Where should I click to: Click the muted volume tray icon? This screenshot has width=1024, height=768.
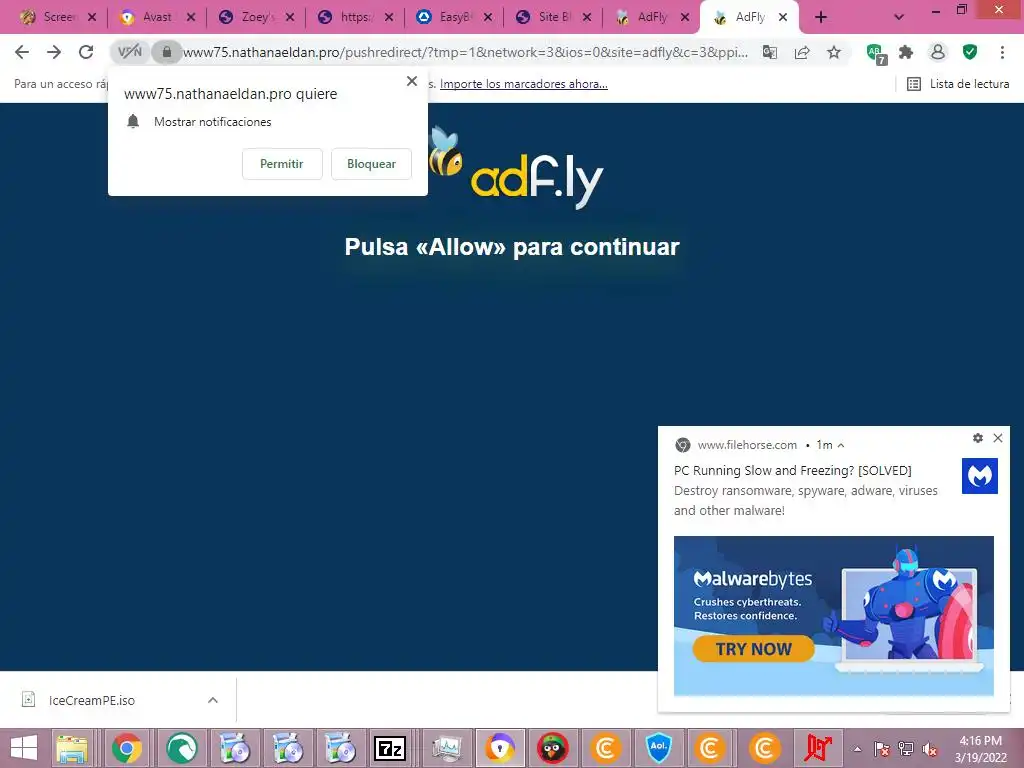[930, 749]
